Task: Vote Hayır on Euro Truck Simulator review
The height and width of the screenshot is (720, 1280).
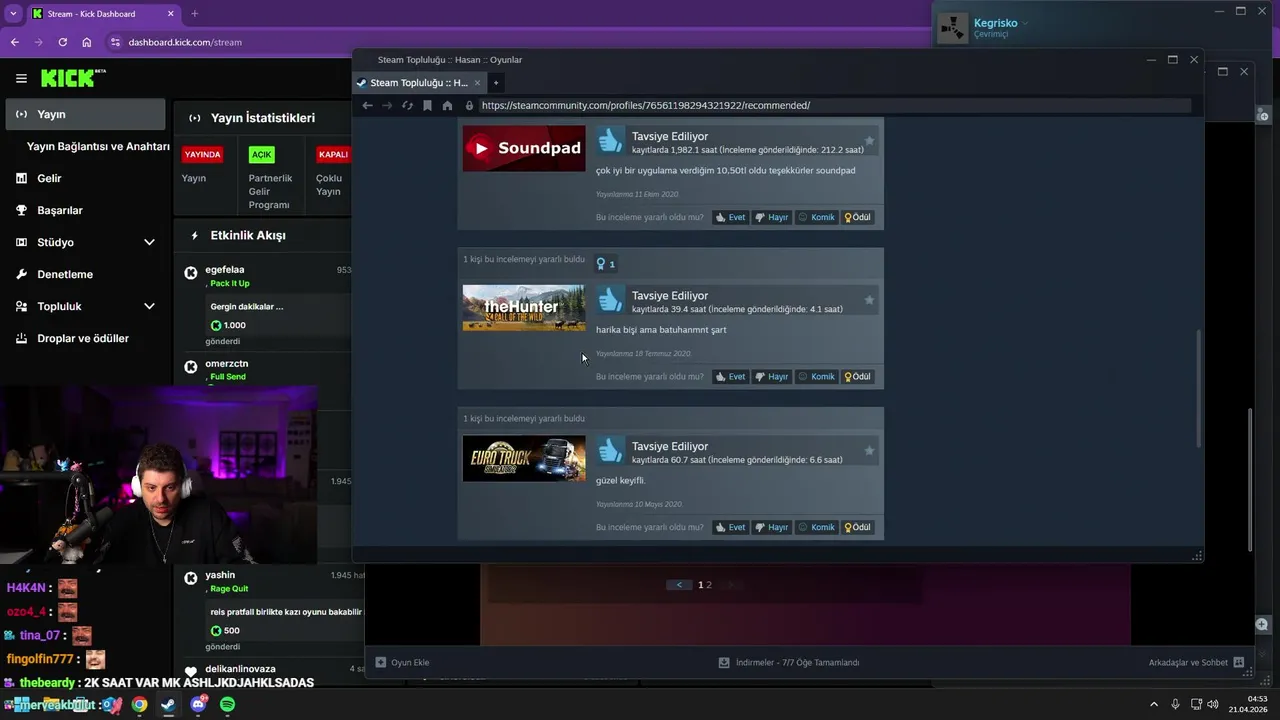Action: click(771, 527)
